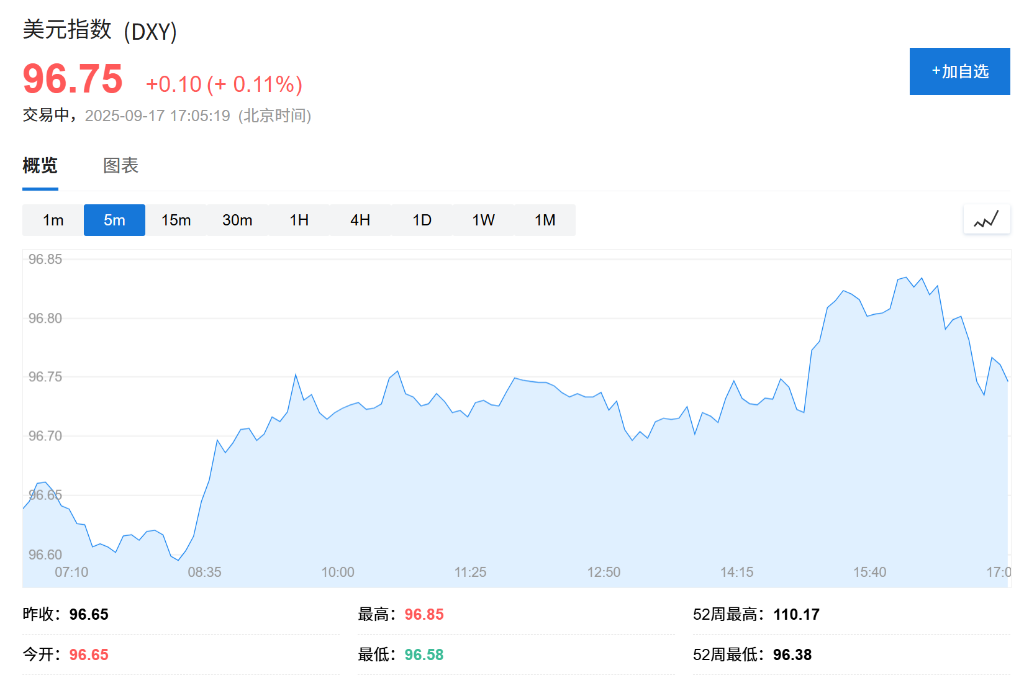
Task: Click the 15:40 time axis label
Action: pos(870,572)
